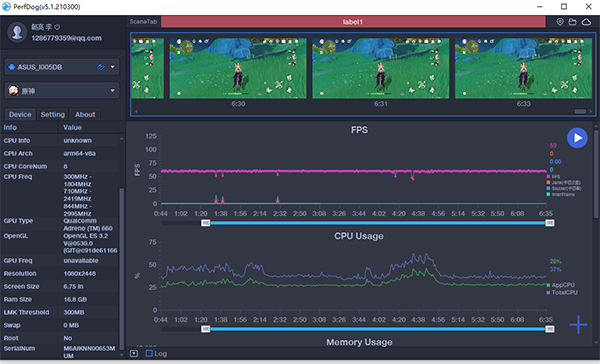Open the cloud upload icon in the top bar

[586, 22]
